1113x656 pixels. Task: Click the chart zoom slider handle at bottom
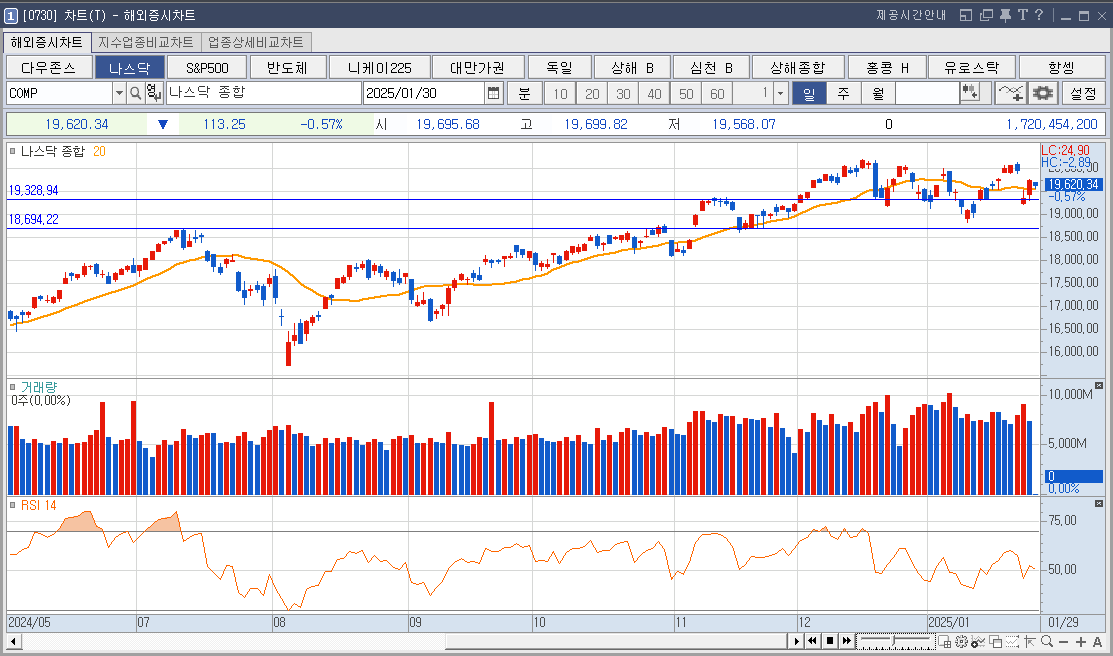(x=893, y=641)
